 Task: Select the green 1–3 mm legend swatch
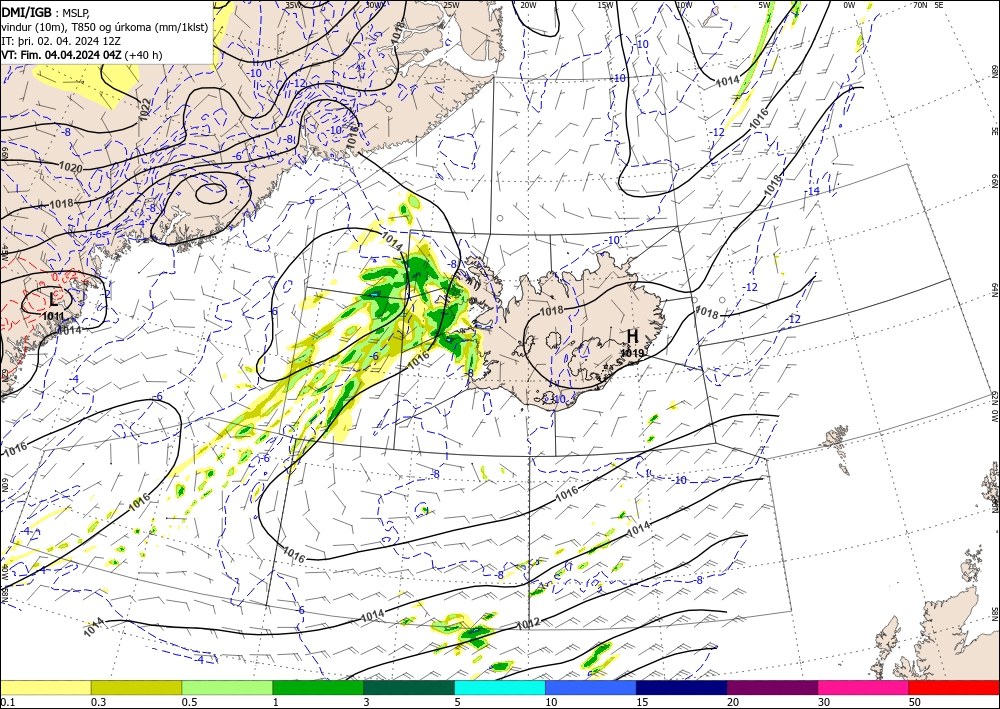[318, 687]
